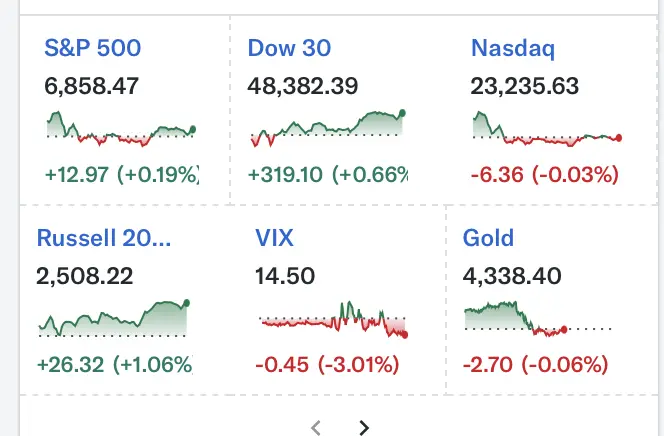Image resolution: width=664 pixels, height=436 pixels.
Task: Click the Russell 2000 change +26.32
Action: (71, 364)
